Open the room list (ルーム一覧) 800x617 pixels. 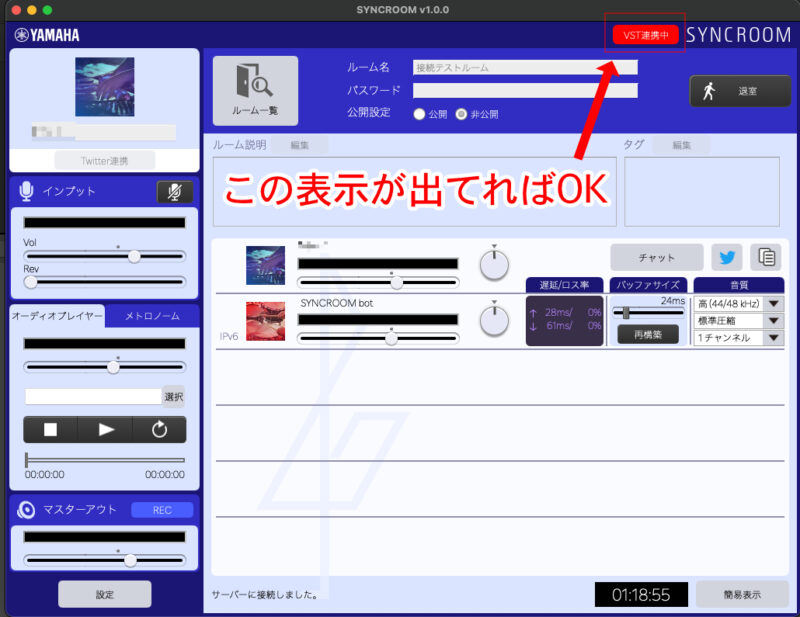255,91
